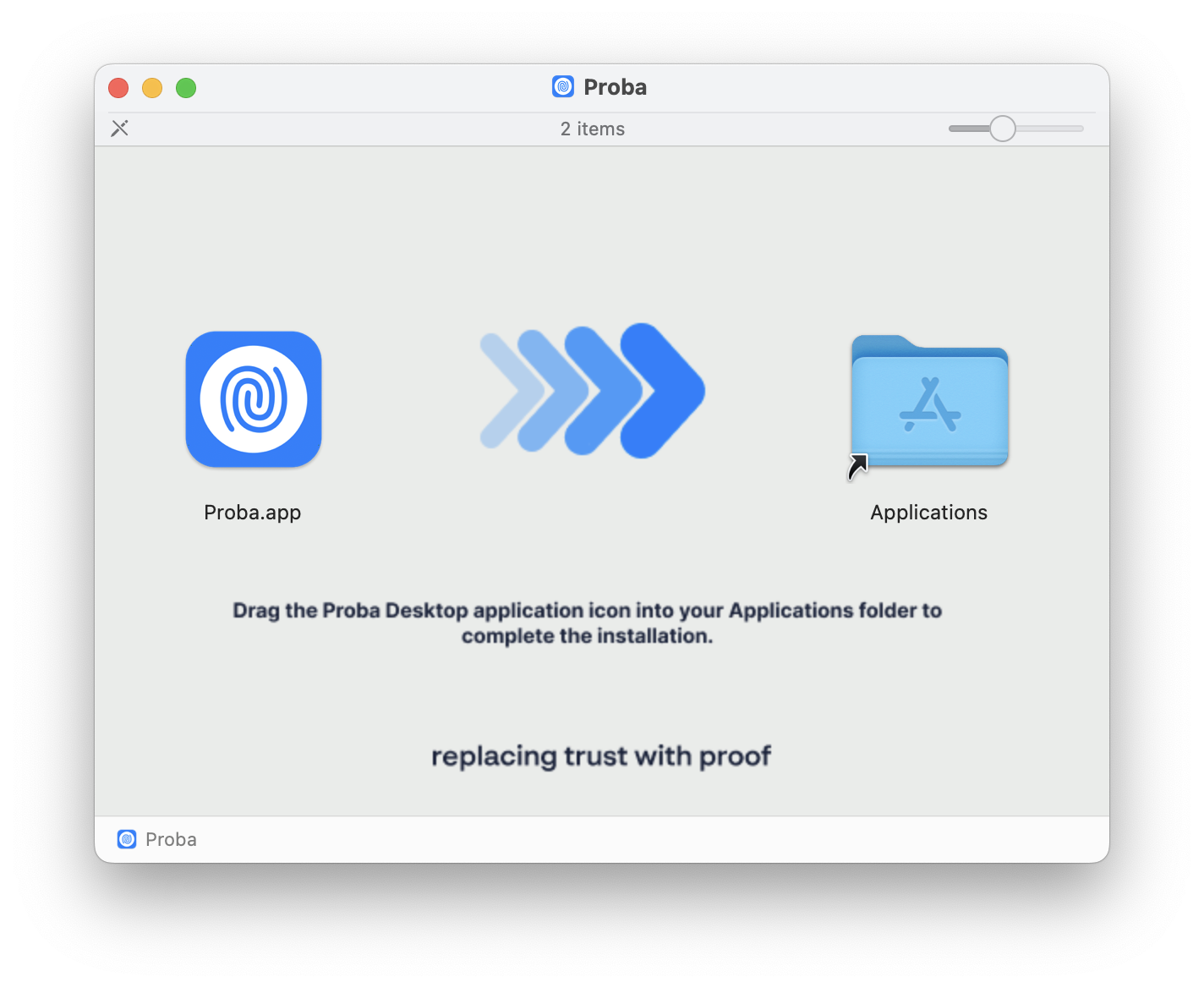This screenshot has height=988, width=1204.
Task: Zoom the window using the green button
Action: [186, 88]
